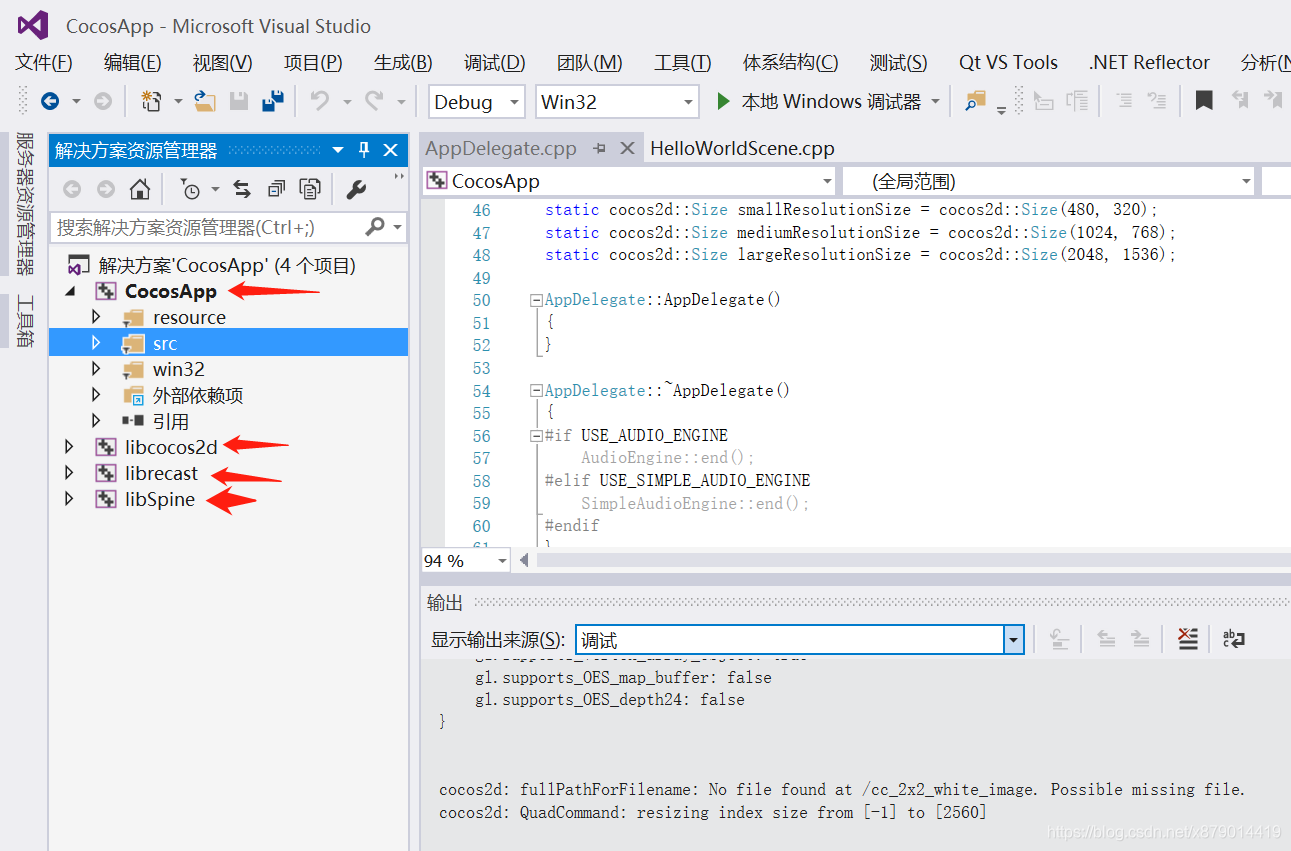Click the New Project toolbar icon
Image resolution: width=1291 pixels, height=851 pixels.
coord(152,101)
